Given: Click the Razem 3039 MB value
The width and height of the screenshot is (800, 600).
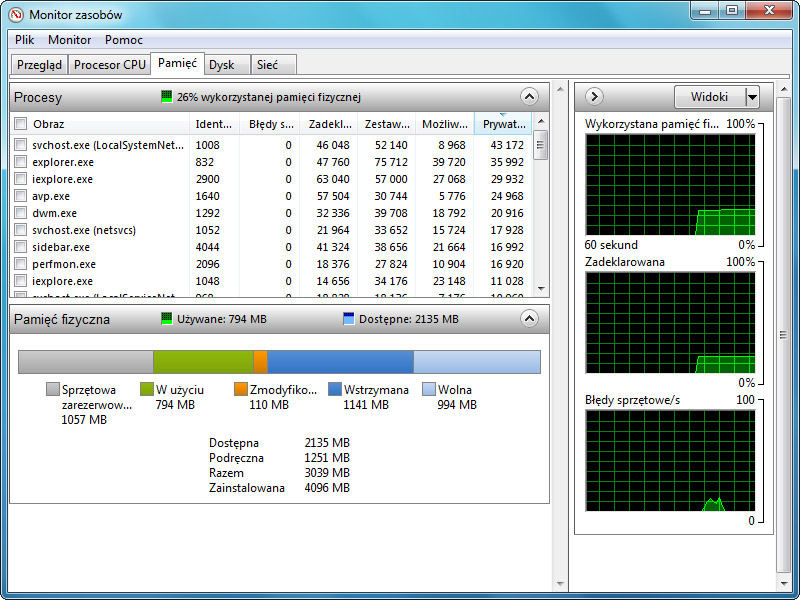Looking at the screenshot, I should (327, 472).
